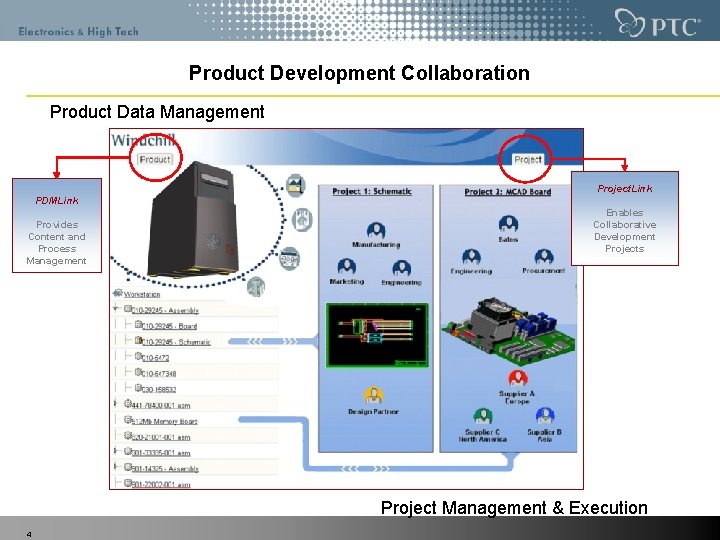Image resolution: width=720 pixels, height=540 pixels.
Task: Click the Workstation icon above the tree
Action: click(x=118, y=292)
